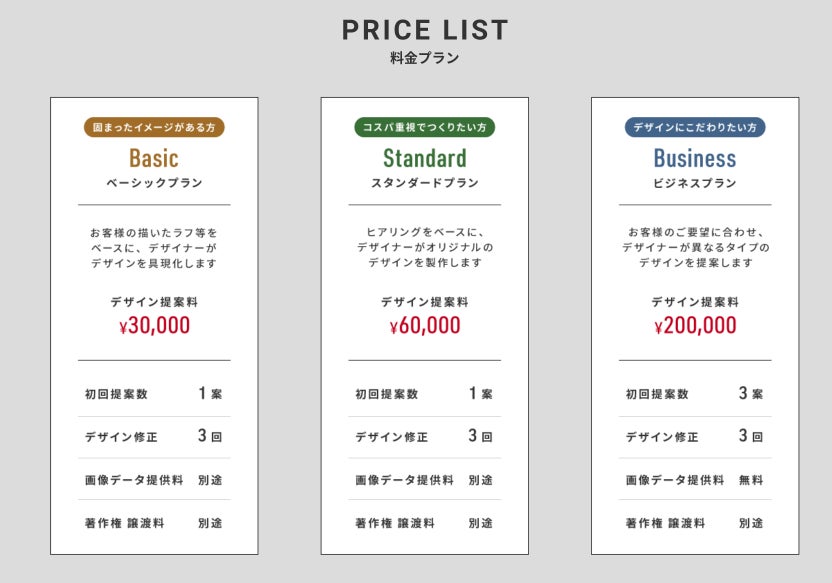This screenshot has width=832, height=583.
Task: Click the 料金プラン subtitle
Action: (425, 58)
